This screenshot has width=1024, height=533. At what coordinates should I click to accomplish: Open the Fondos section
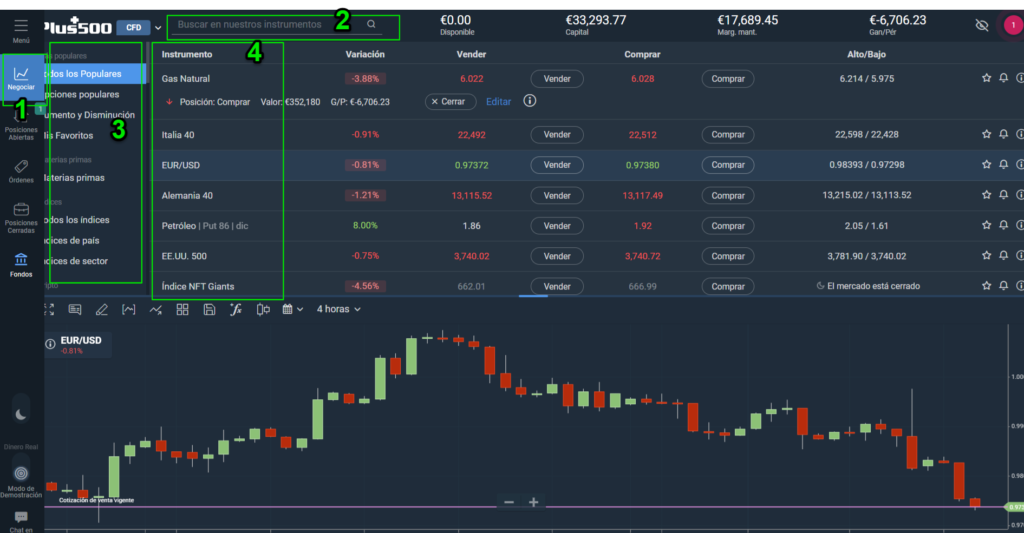pyautogui.click(x=21, y=265)
